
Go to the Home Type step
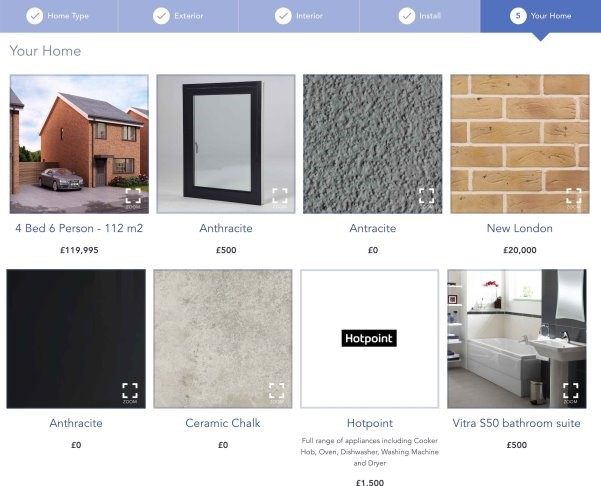click(x=59, y=16)
